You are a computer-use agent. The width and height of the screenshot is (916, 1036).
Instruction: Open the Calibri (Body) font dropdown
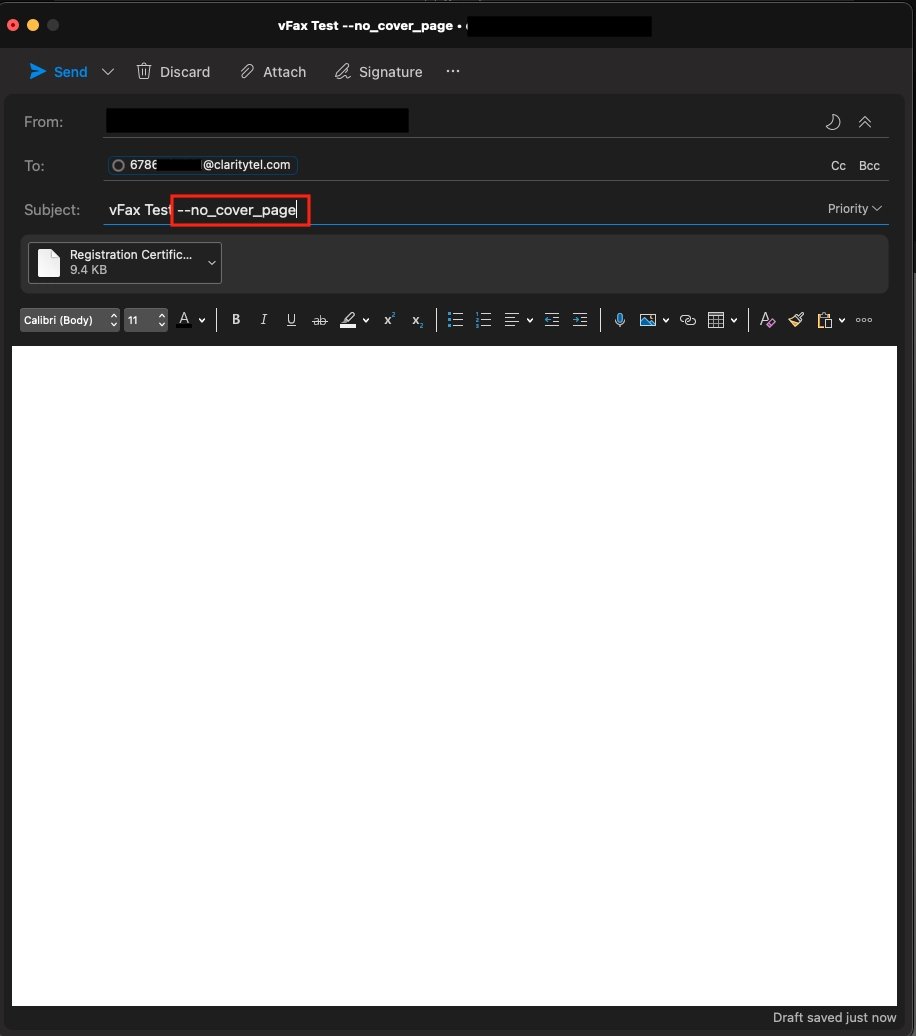[x=69, y=320]
